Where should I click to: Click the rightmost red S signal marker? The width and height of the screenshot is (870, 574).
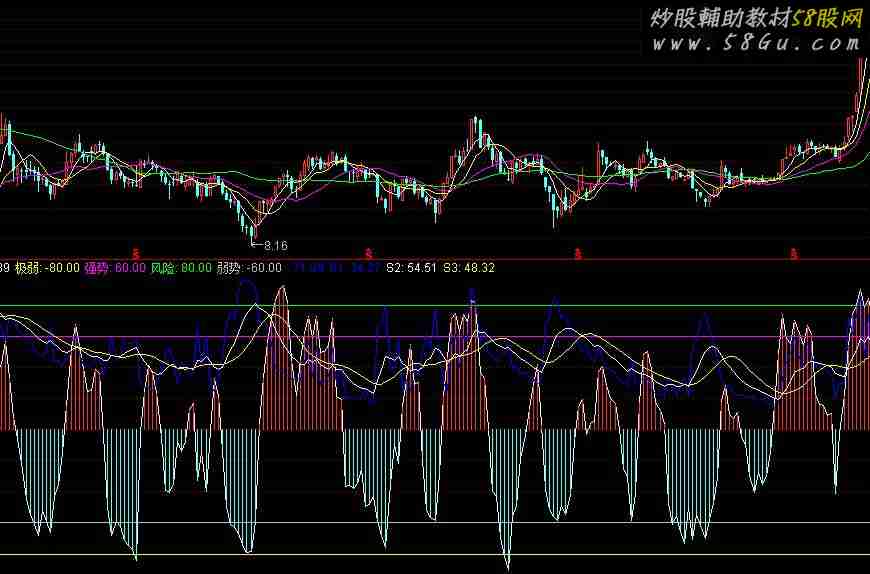[795, 253]
